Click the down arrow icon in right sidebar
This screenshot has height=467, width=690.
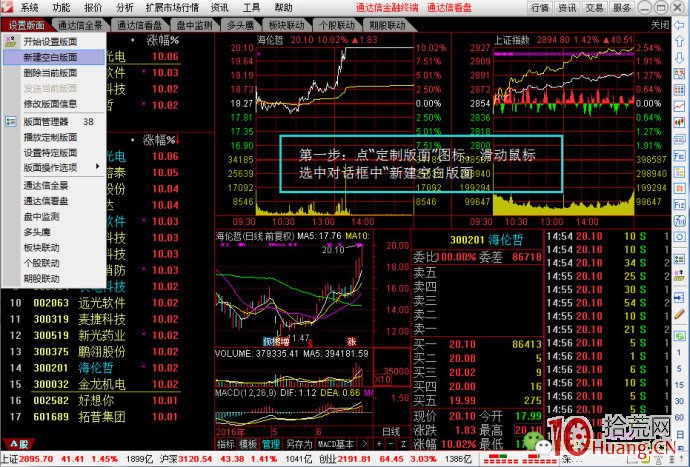679,58
